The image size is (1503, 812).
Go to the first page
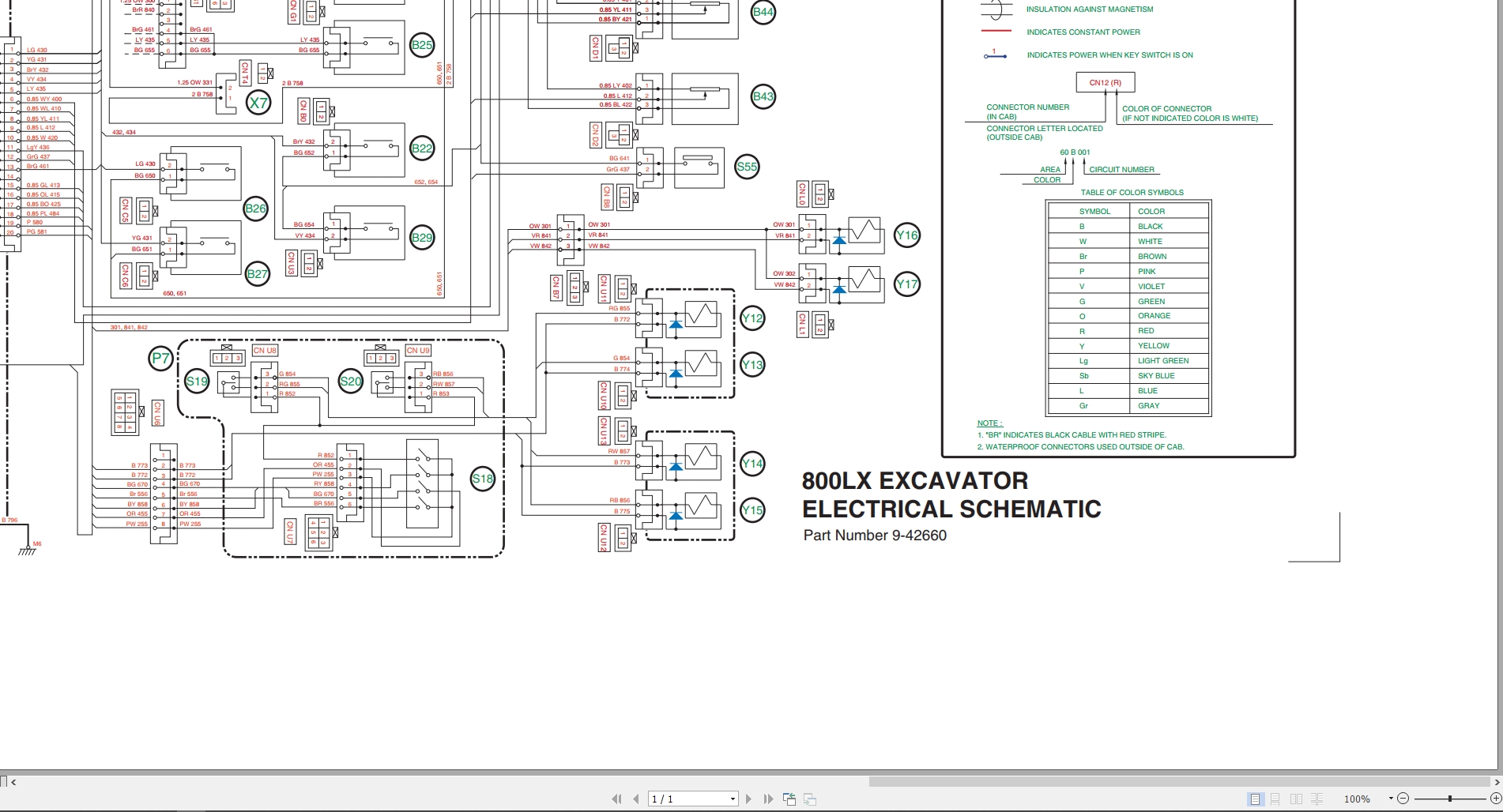coord(617,799)
